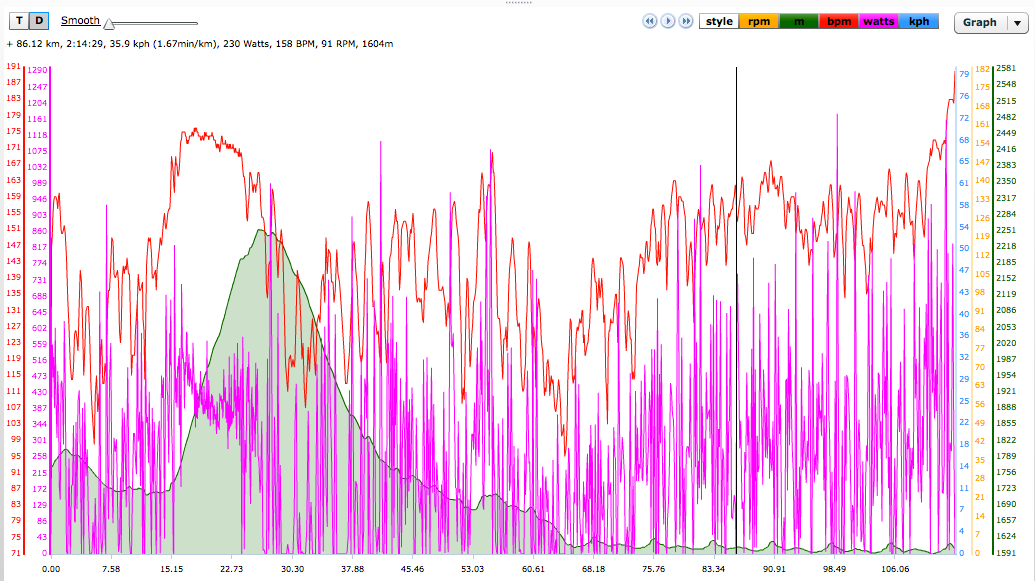Viewport: 1035px width, 581px height.
Task: Select the T time-axis view icon
Action: coord(17,21)
